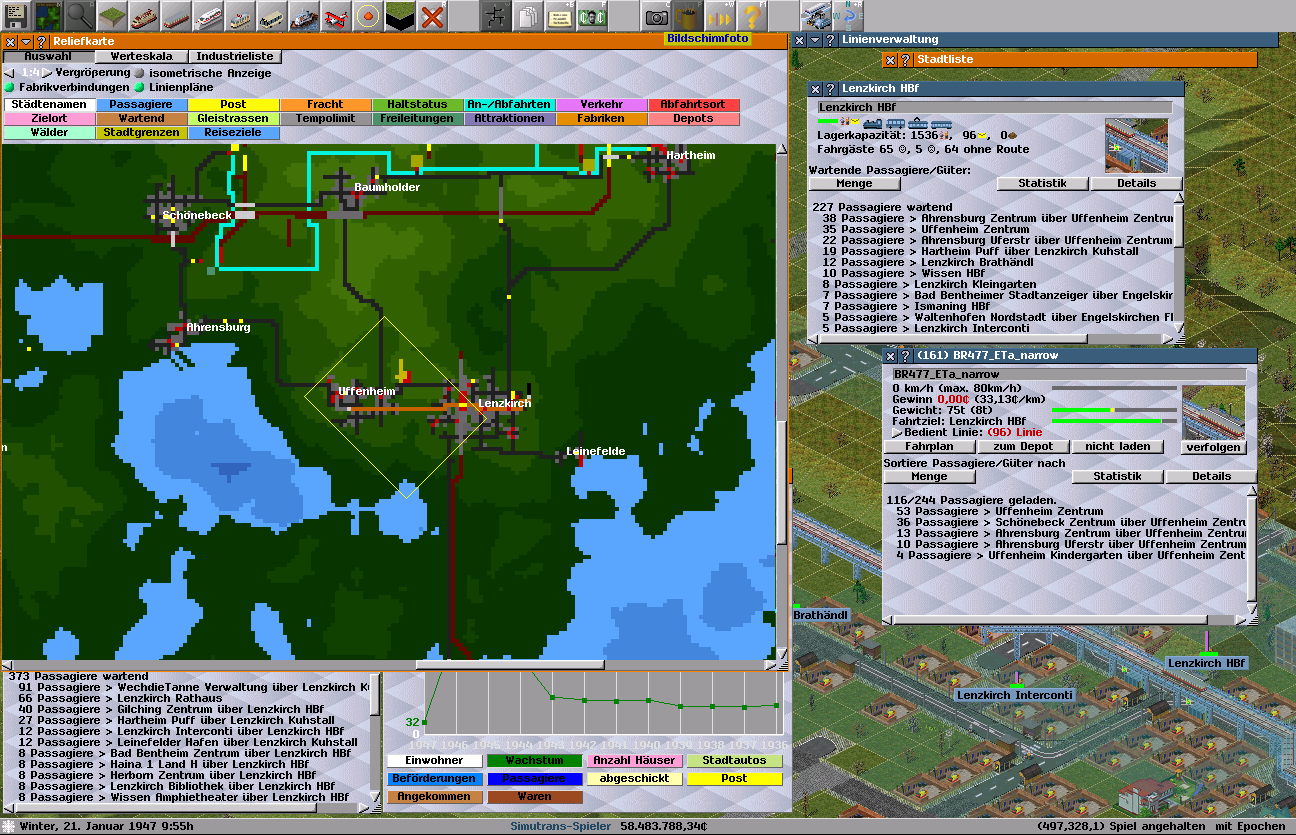1296x835 pixels.
Task: Switch to the Industrieliste tab
Action: coord(234,57)
